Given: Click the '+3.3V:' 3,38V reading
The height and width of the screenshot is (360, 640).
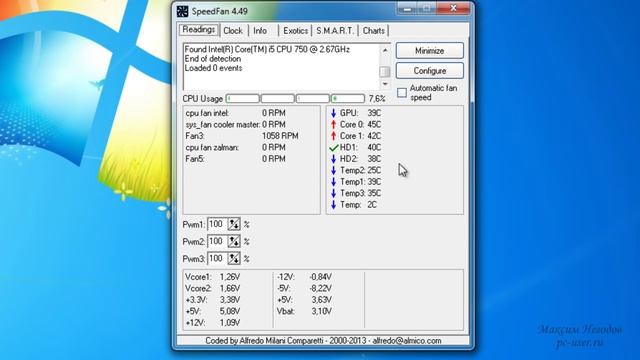Looking at the screenshot, I should (x=213, y=300).
